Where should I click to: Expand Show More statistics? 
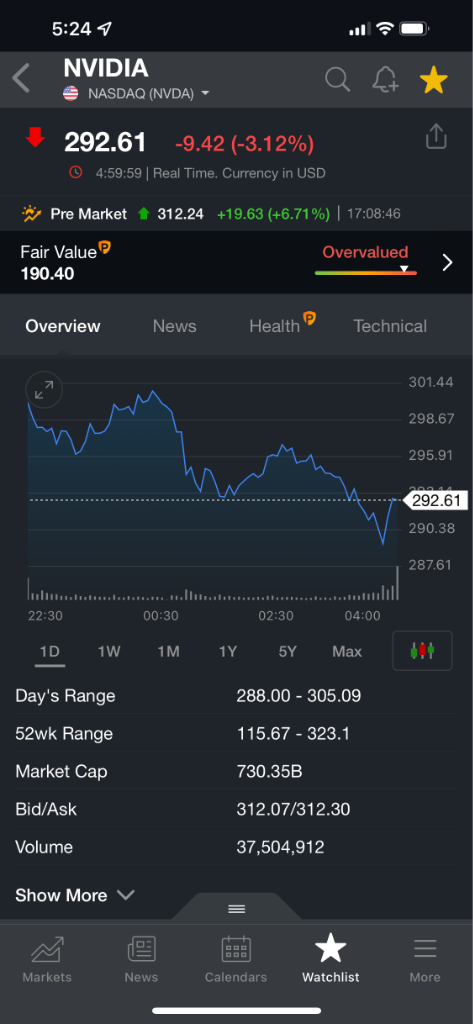coord(74,895)
